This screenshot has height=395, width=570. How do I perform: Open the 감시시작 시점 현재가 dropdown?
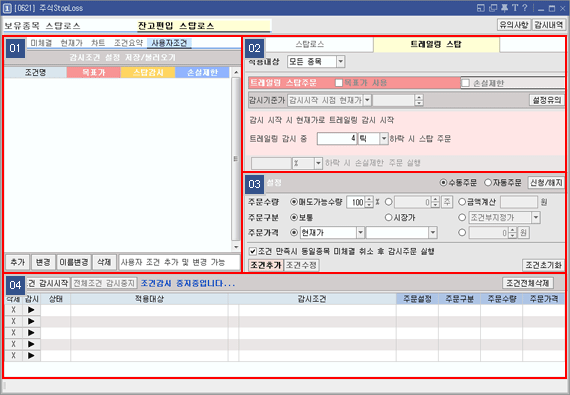pos(368,100)
